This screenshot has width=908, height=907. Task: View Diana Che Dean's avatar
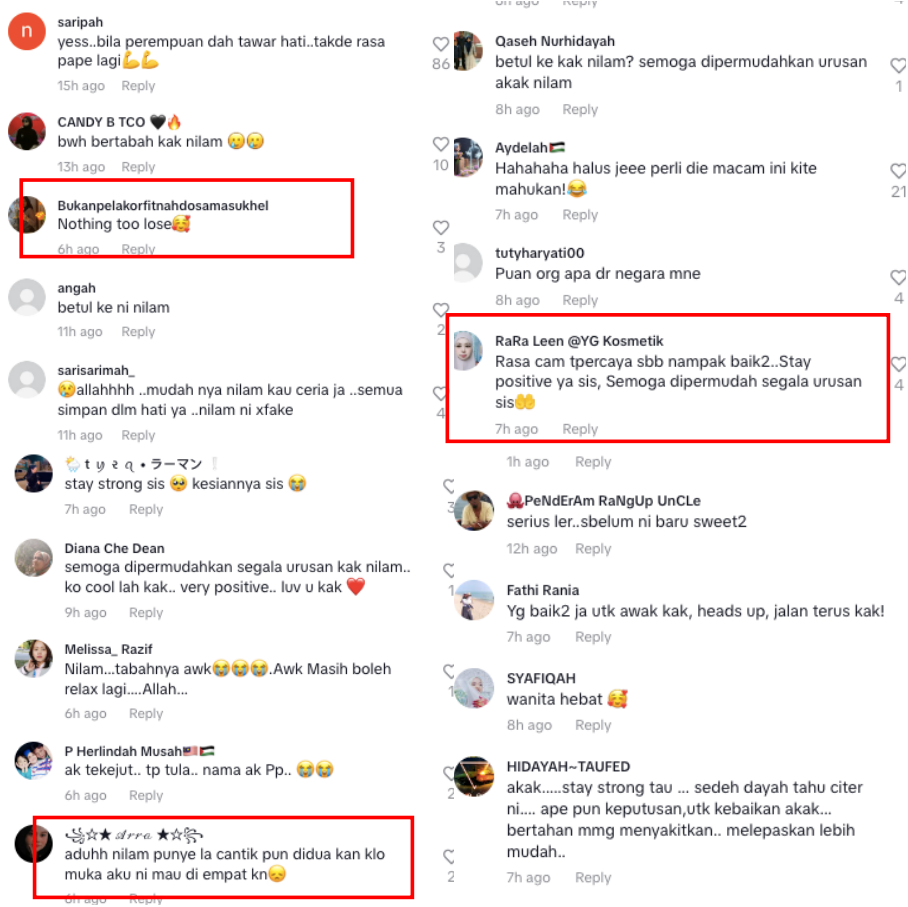tap(34, 558)
